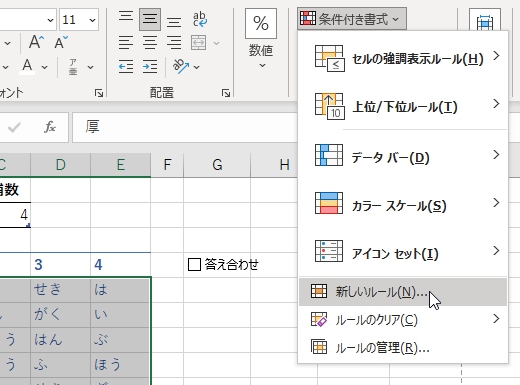This screenshot has height=385, width=520.
Task: Click percent 数値 number format button
Action: [261, 38]
